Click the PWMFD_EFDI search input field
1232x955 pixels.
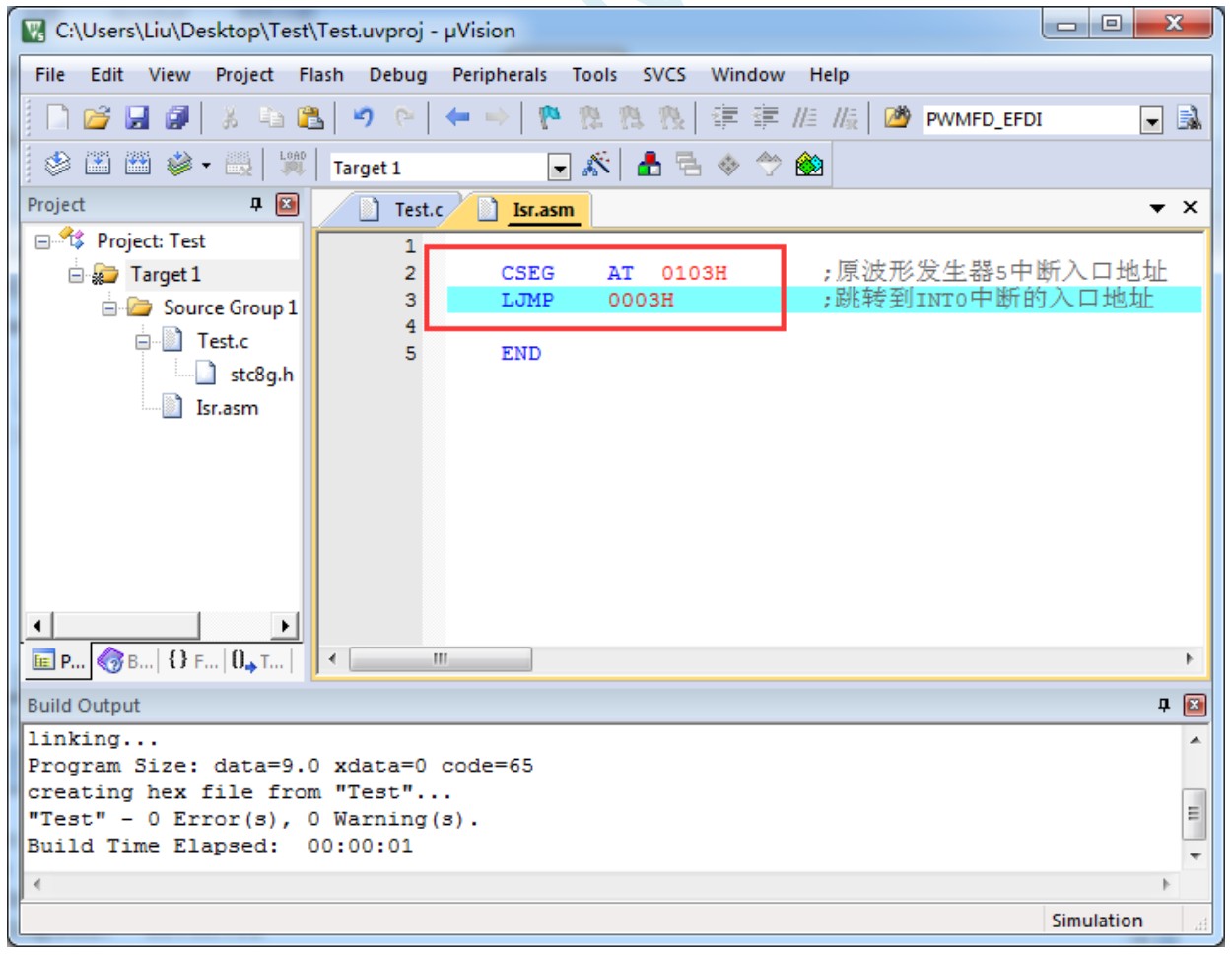1031,120
